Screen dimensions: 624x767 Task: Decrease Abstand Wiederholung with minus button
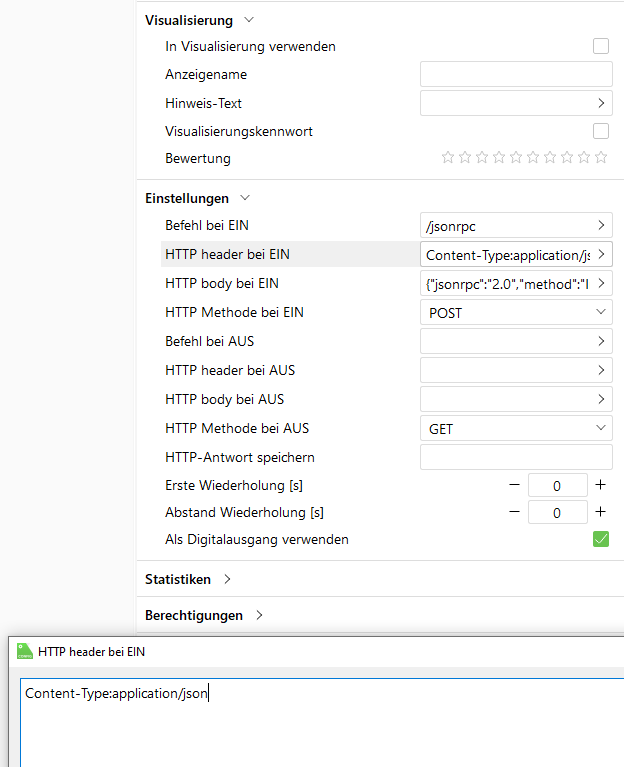pos(514,513)
